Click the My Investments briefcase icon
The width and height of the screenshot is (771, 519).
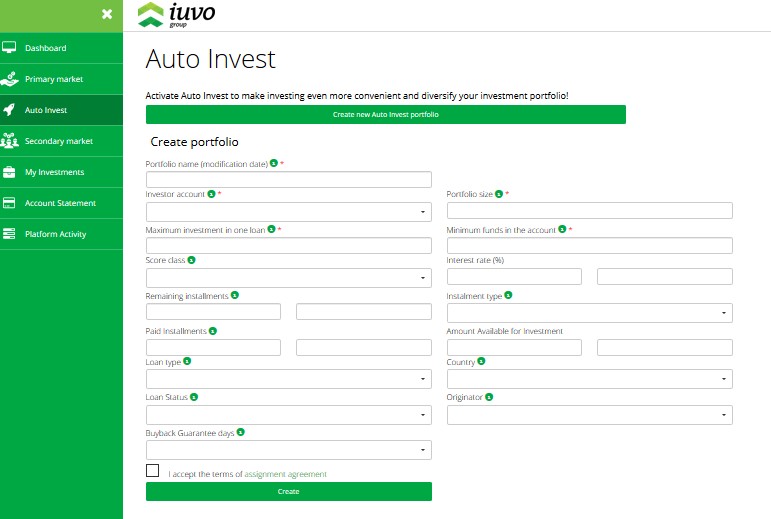[10, 172]
